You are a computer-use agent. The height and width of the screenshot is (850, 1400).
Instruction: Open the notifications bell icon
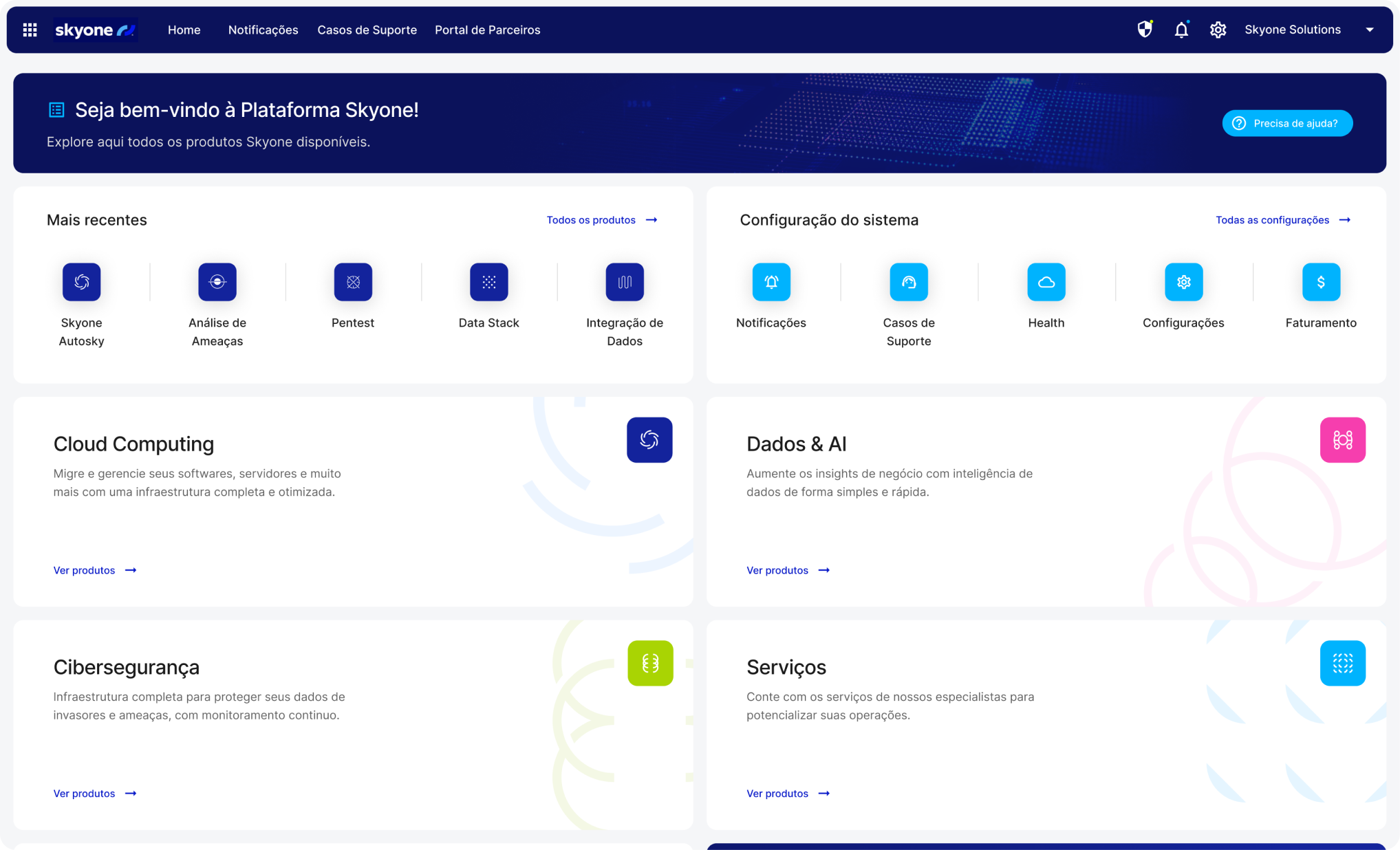[x=1181, y=30]
